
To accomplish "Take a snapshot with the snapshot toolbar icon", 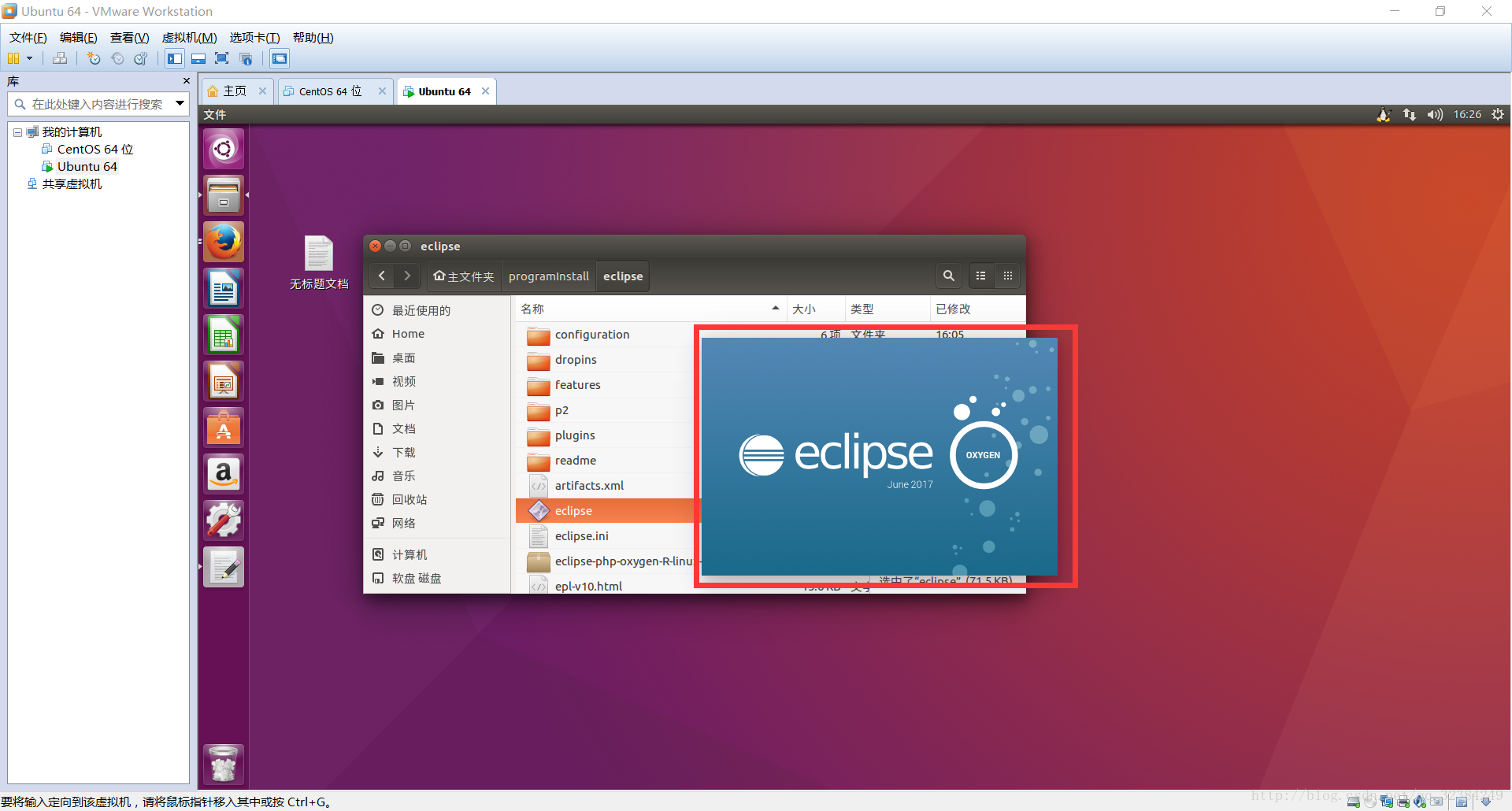I will coord(94,58).
